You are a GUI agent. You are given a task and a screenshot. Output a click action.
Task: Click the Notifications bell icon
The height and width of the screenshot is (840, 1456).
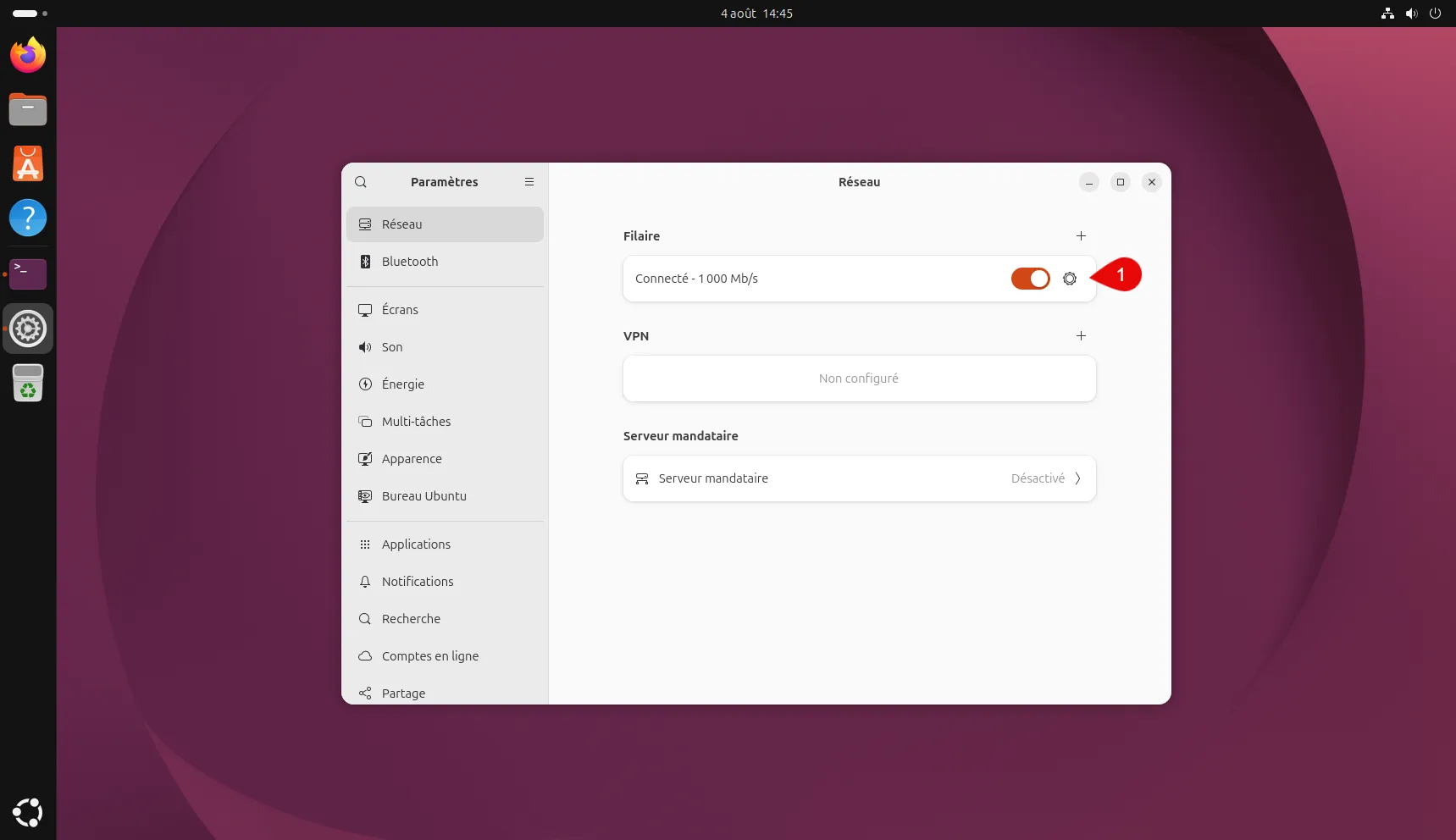pyautogui.click(x=365, y=582)
